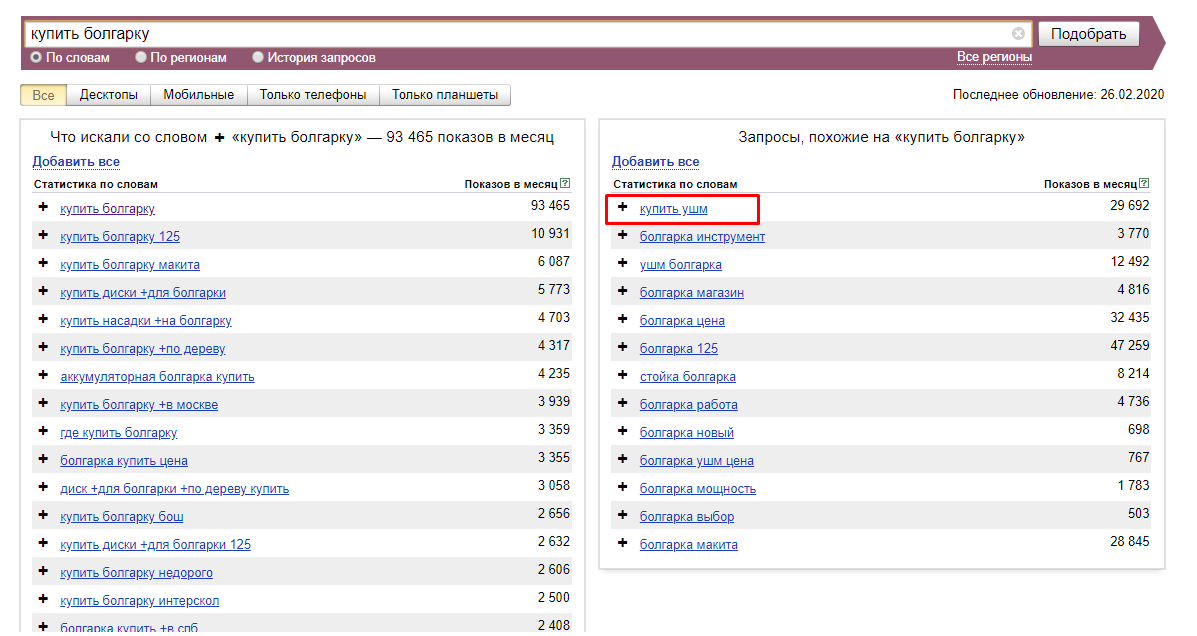Click plus icon for купить диски +для болгарки
Image resolution: width=1197 pixels, height=636 pixels.
[44, 291]
